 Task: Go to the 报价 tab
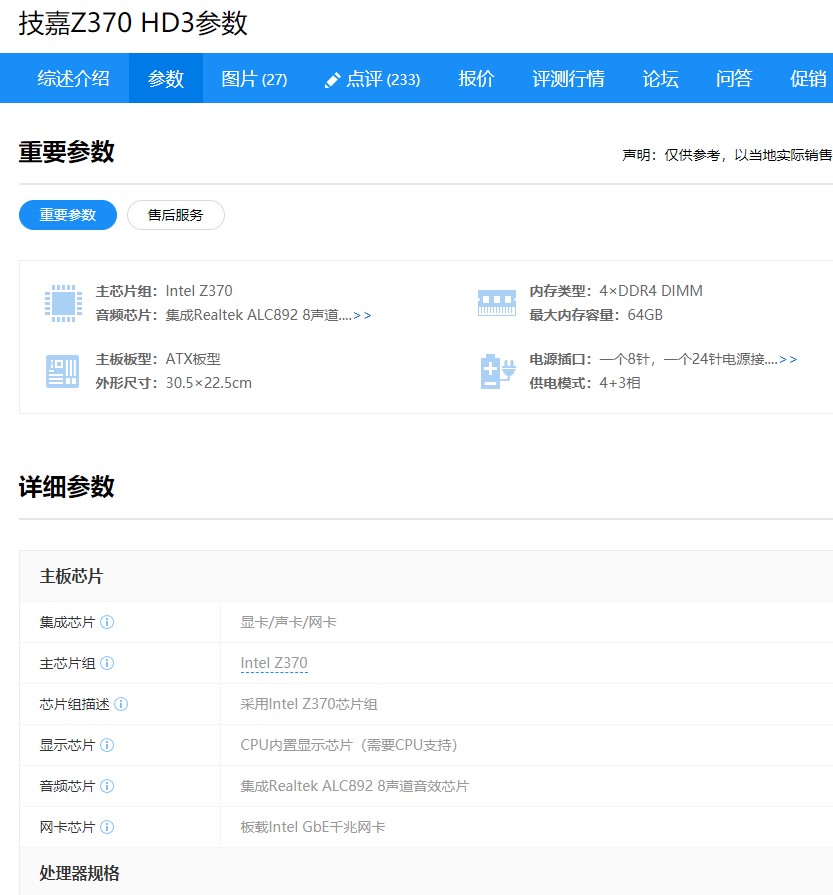pyautogui.click(x=476, y=78)
